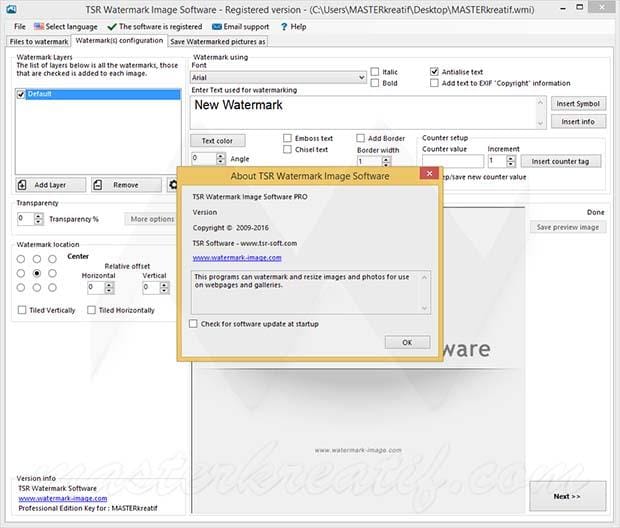The width and height of the screenshot is (620, 528).
Task: Click the More options button
Action: (151, 219)
